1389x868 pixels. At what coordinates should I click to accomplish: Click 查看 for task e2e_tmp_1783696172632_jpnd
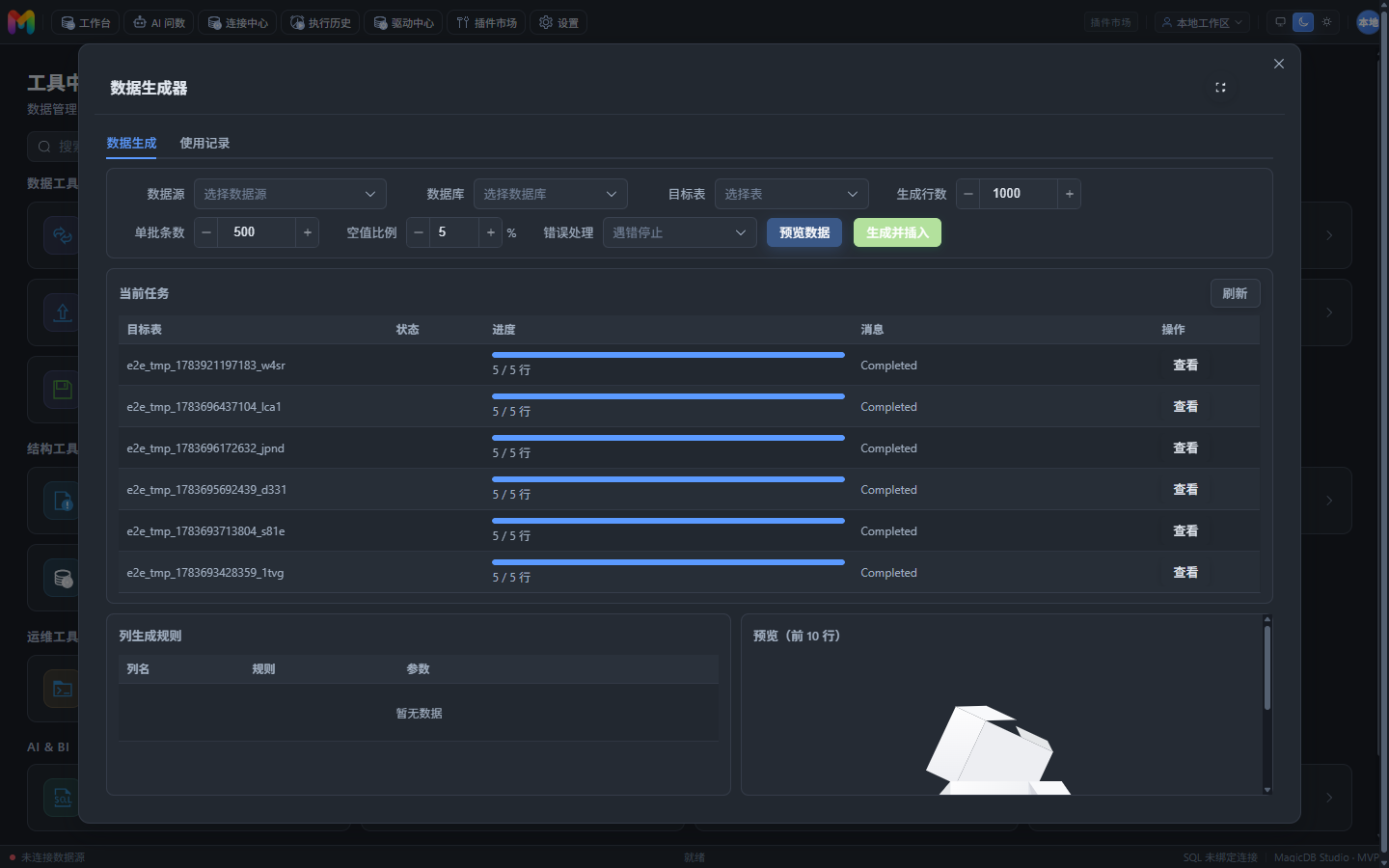coord(1185,448)
